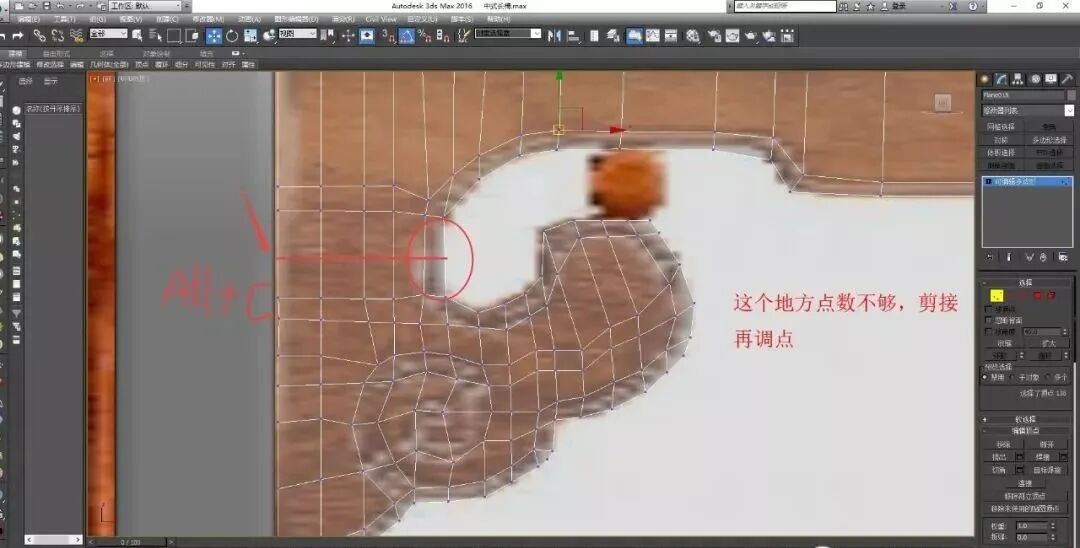This screenshot has width=1080, height=548.
Task: Open the Help menu
Action: (x=498, y=19)
